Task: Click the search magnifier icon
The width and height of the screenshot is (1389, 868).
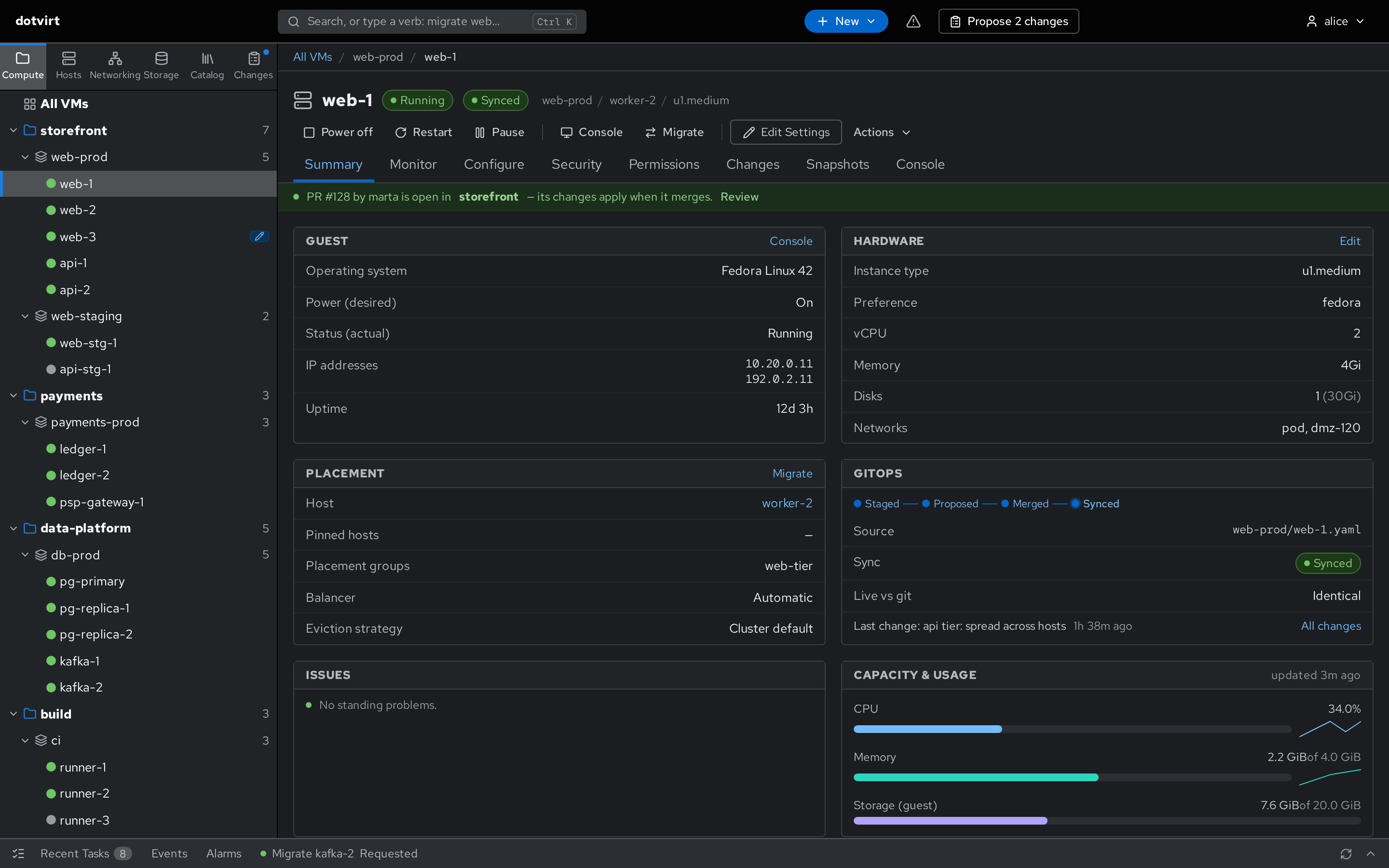Action: pyautogui.click(x=293, y=22)
